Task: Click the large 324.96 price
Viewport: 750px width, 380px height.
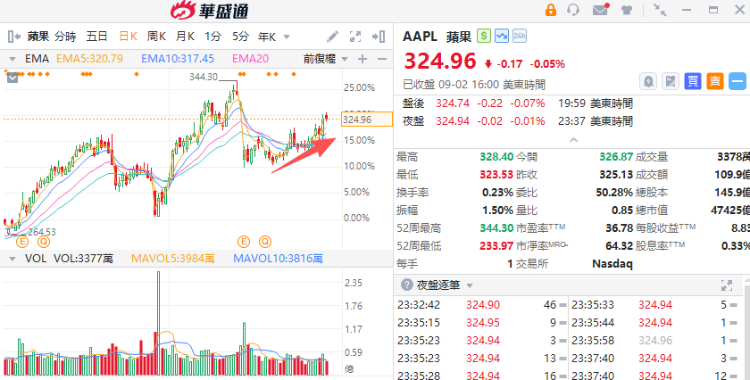Action: (440, 61)
